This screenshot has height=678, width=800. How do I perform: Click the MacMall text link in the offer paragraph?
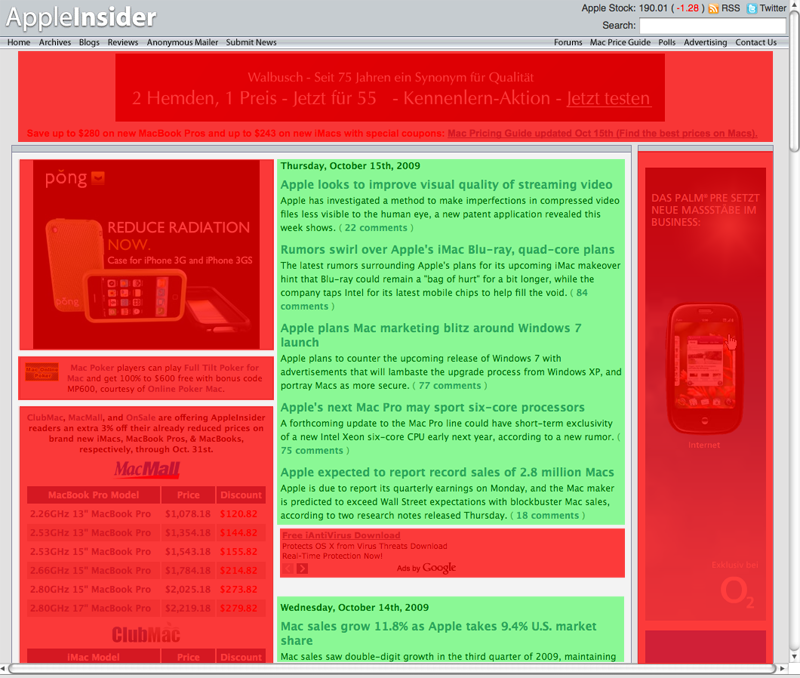(x=86, y=418)
